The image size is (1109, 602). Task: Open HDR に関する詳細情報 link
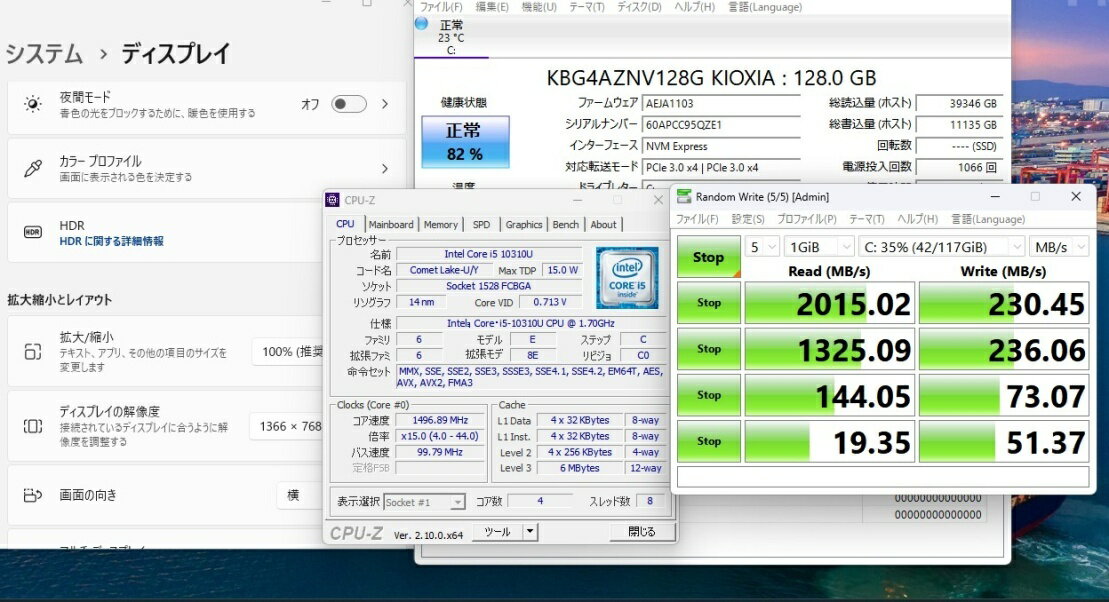pyautogui.click(x=111, y=241)
